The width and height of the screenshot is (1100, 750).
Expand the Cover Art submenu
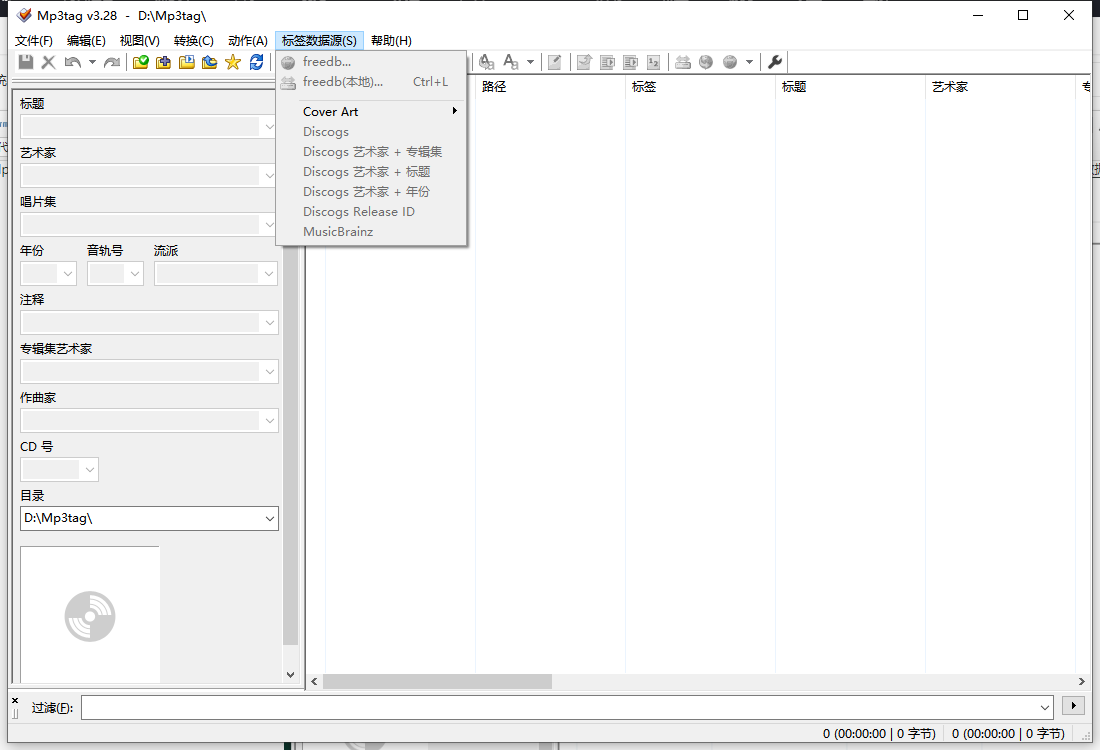point(371,112)
